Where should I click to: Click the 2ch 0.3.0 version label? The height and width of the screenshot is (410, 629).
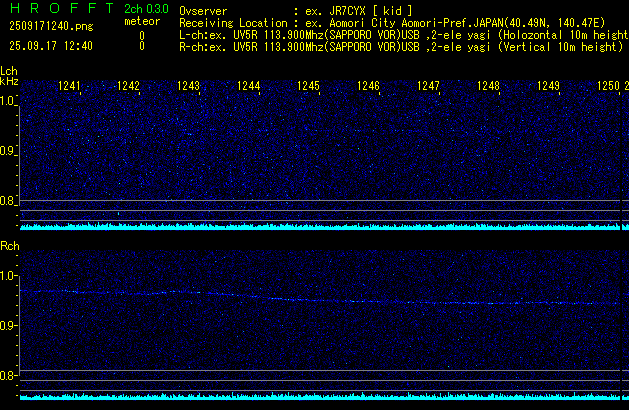(x=146, y=9)
